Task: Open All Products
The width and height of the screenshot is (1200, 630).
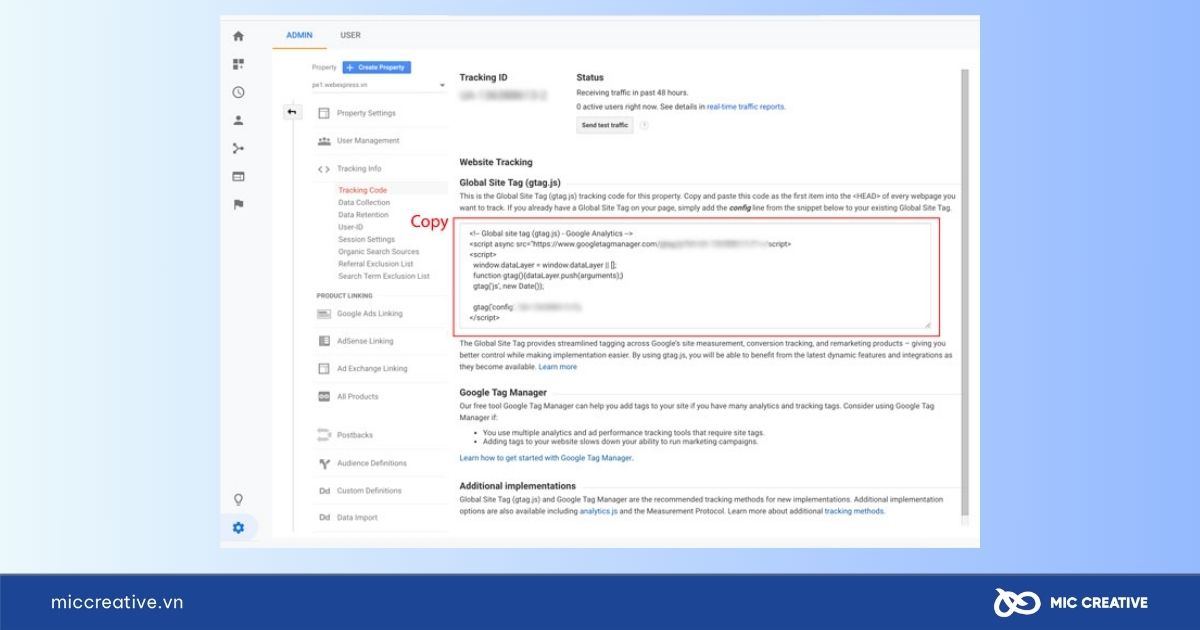Action: [358, 396]
